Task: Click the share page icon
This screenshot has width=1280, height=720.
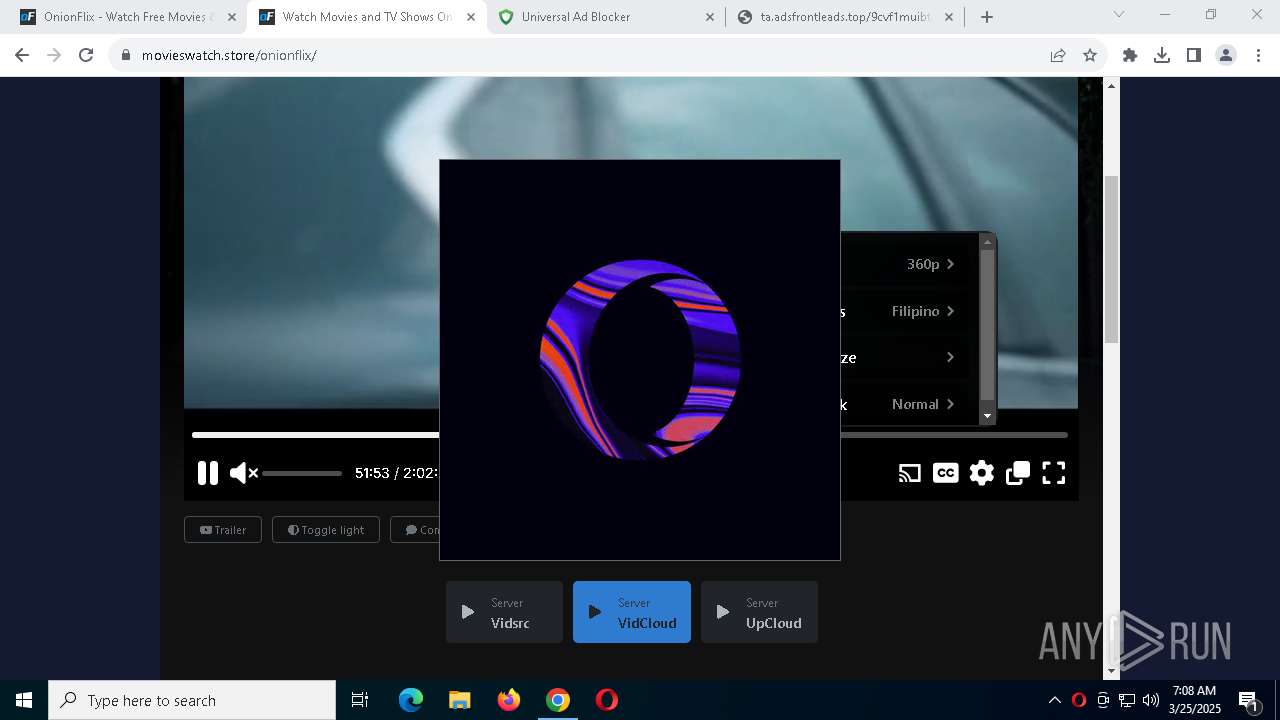Action: pyautogui.click(x=1058, y=55)
